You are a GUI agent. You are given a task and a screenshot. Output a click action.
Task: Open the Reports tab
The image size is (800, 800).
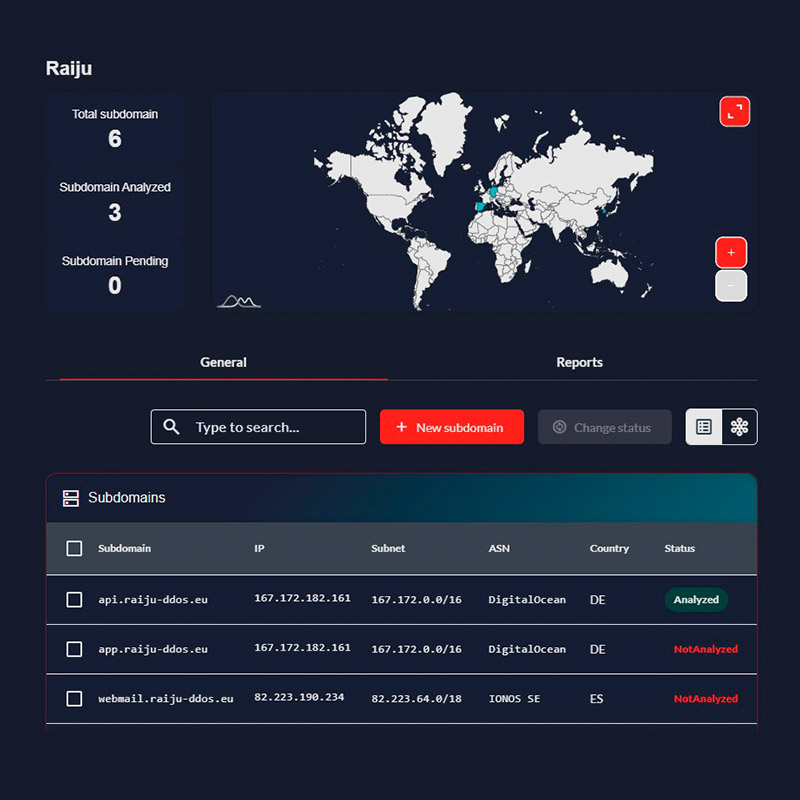tap(580, 362)
